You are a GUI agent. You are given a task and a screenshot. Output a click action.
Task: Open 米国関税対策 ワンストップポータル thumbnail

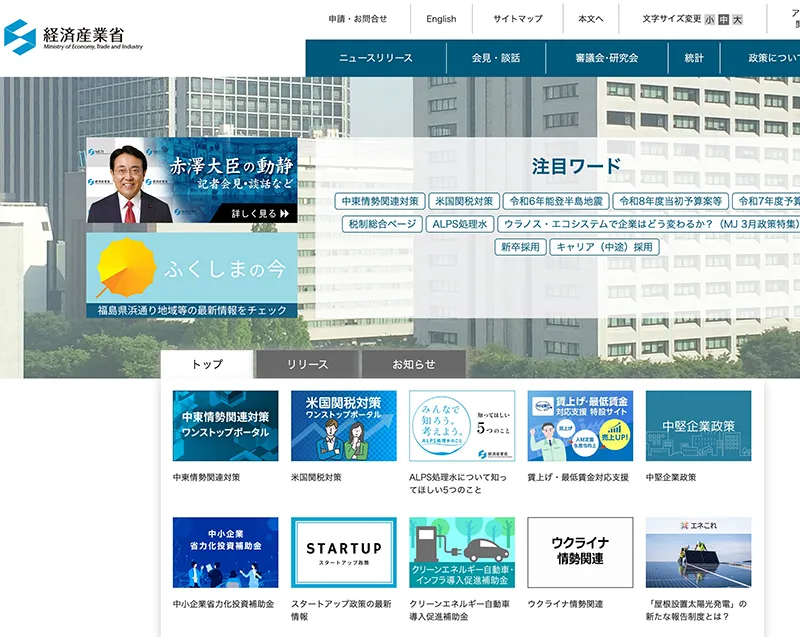click(344, 426)
